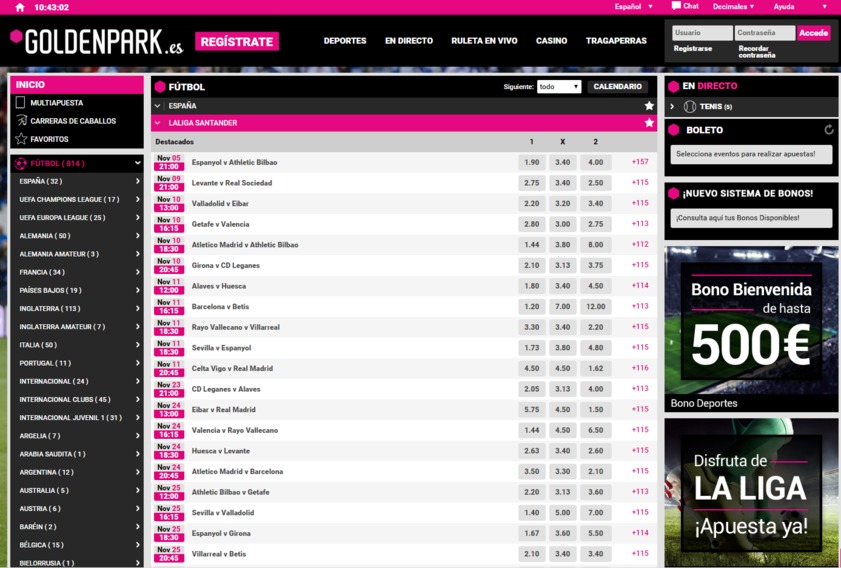The height and width of the screenshot is (568, 841).
Task: Open the Getafe v Valencia match
Action: [220, 224]
